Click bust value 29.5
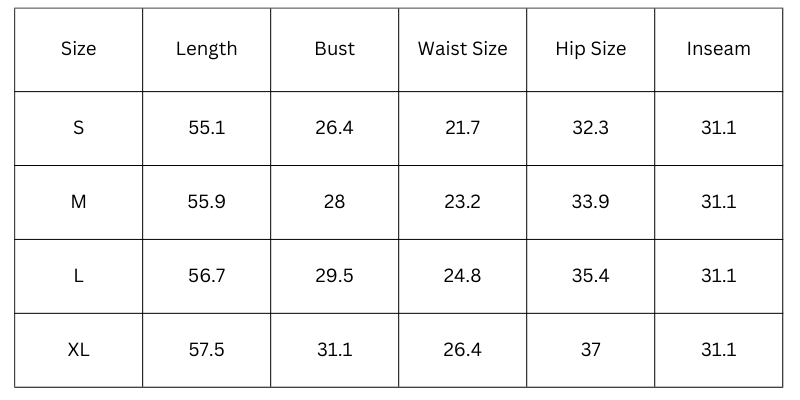The image size is (800, 400). (x=334, y=276)
